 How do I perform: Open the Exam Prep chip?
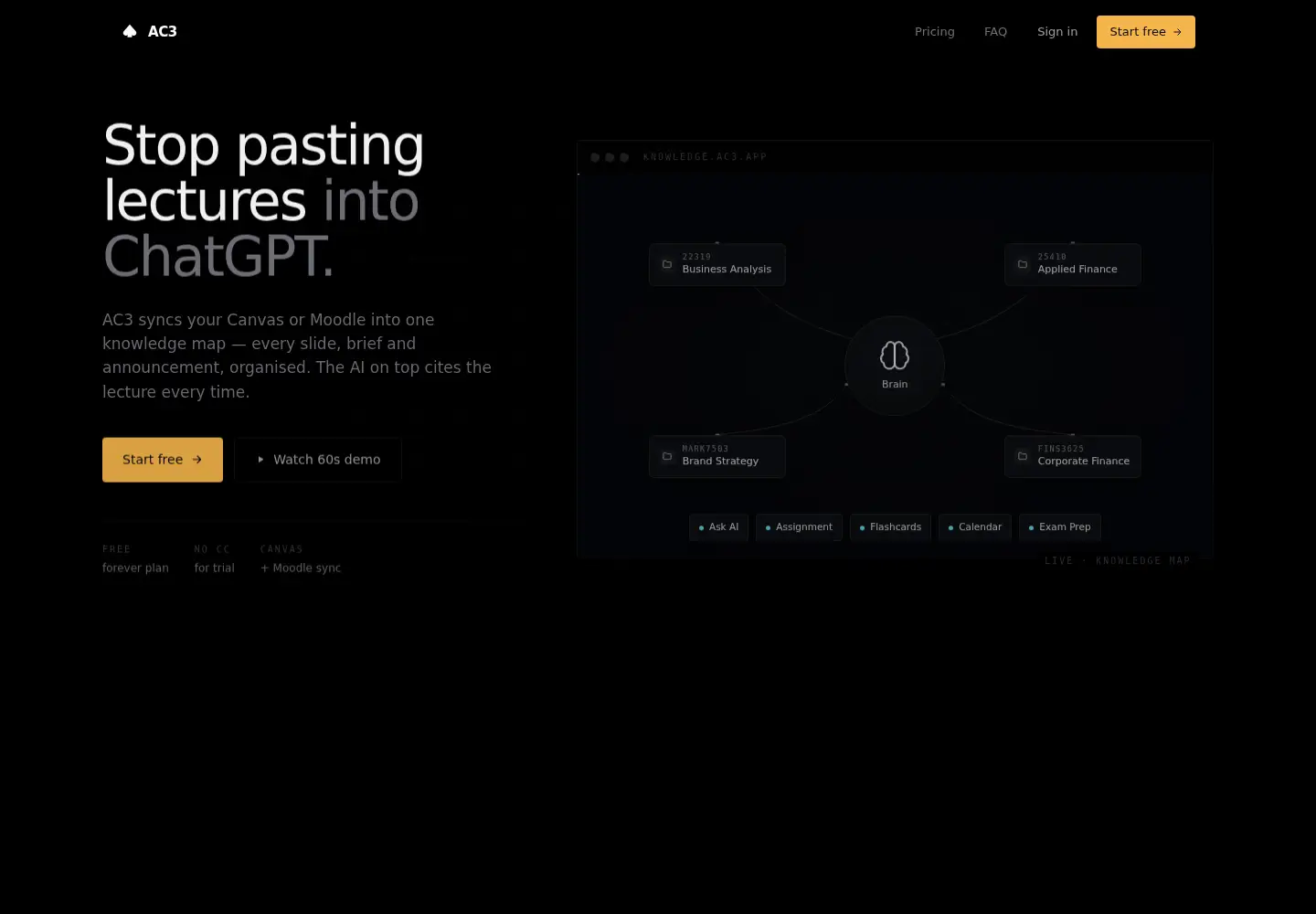[1060, 527]
